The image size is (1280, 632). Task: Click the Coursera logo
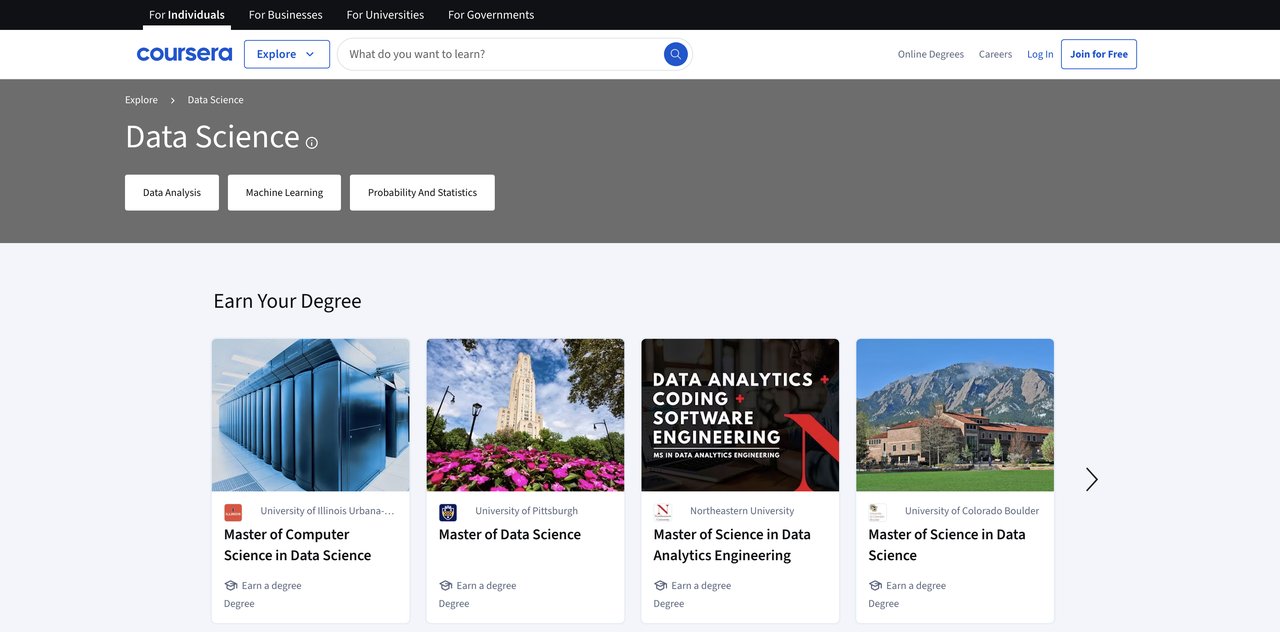[184, 54]
